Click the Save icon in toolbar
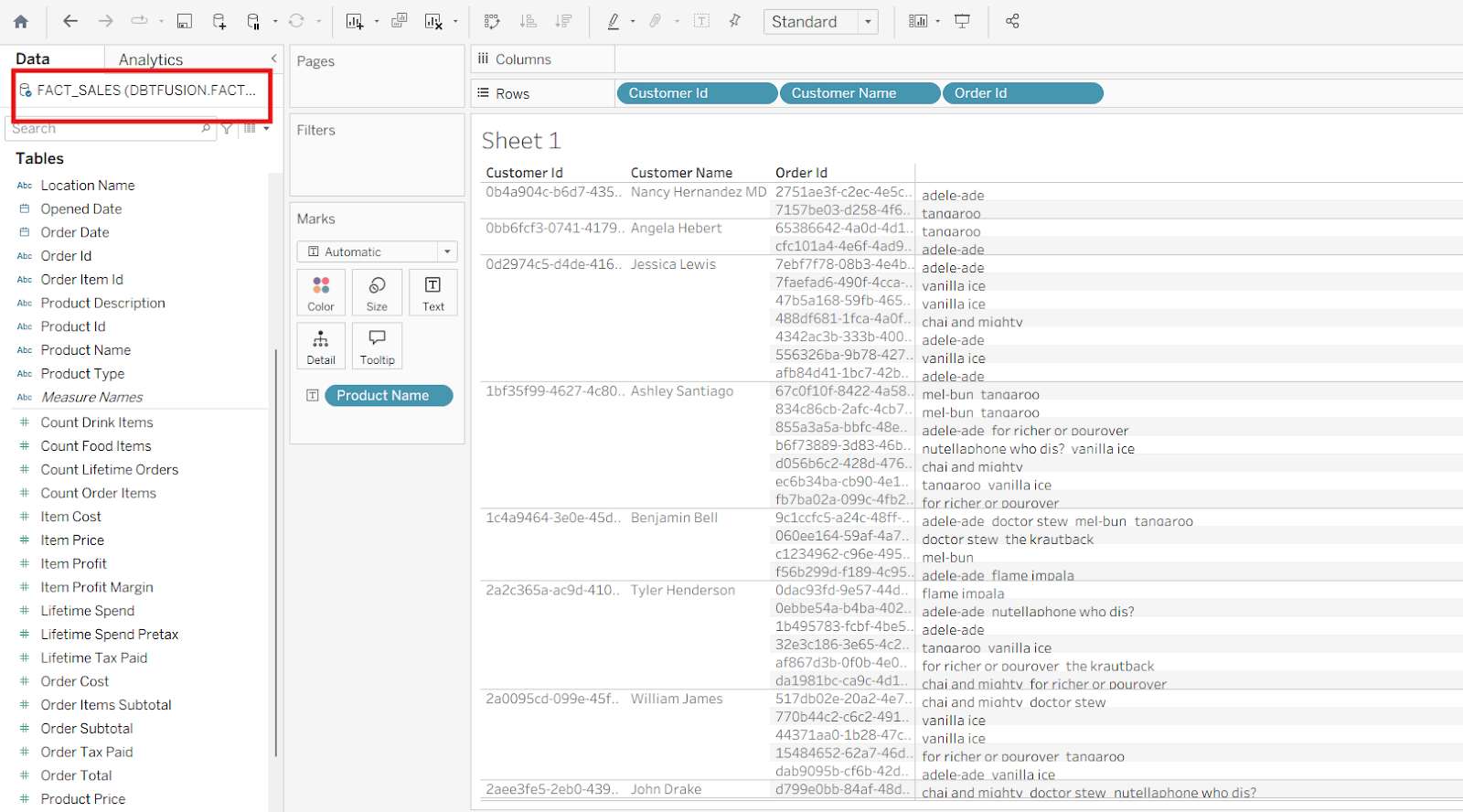 coord(184,21)
